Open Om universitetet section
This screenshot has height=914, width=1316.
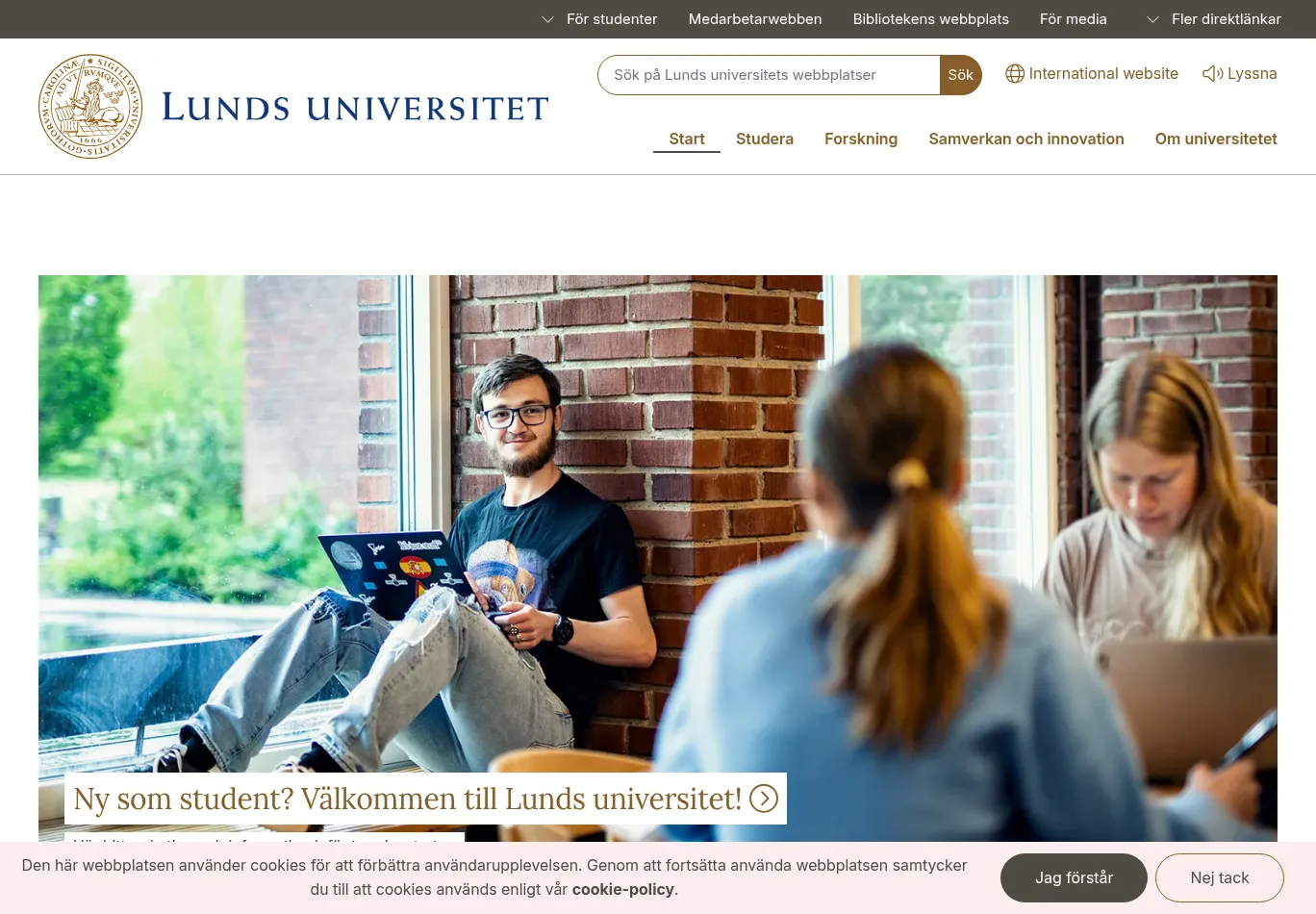[1216, 139]
